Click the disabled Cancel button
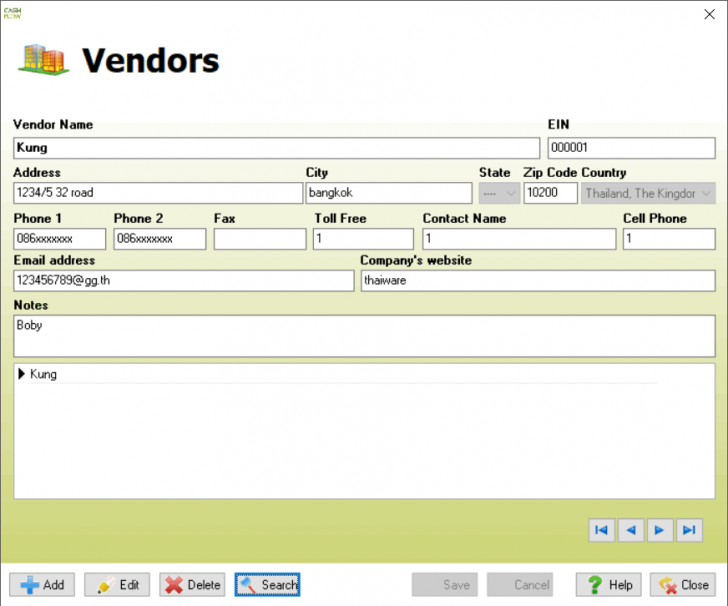The width and height of the screenshot is (728, 606). click(x=520, y=585)
